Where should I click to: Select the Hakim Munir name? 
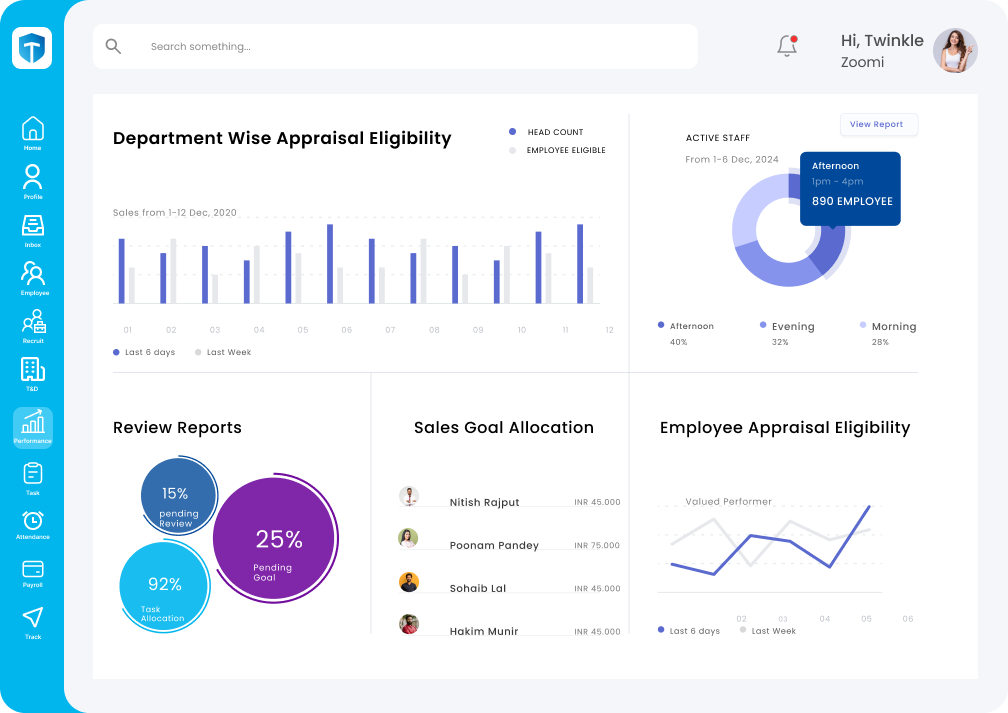483,631
